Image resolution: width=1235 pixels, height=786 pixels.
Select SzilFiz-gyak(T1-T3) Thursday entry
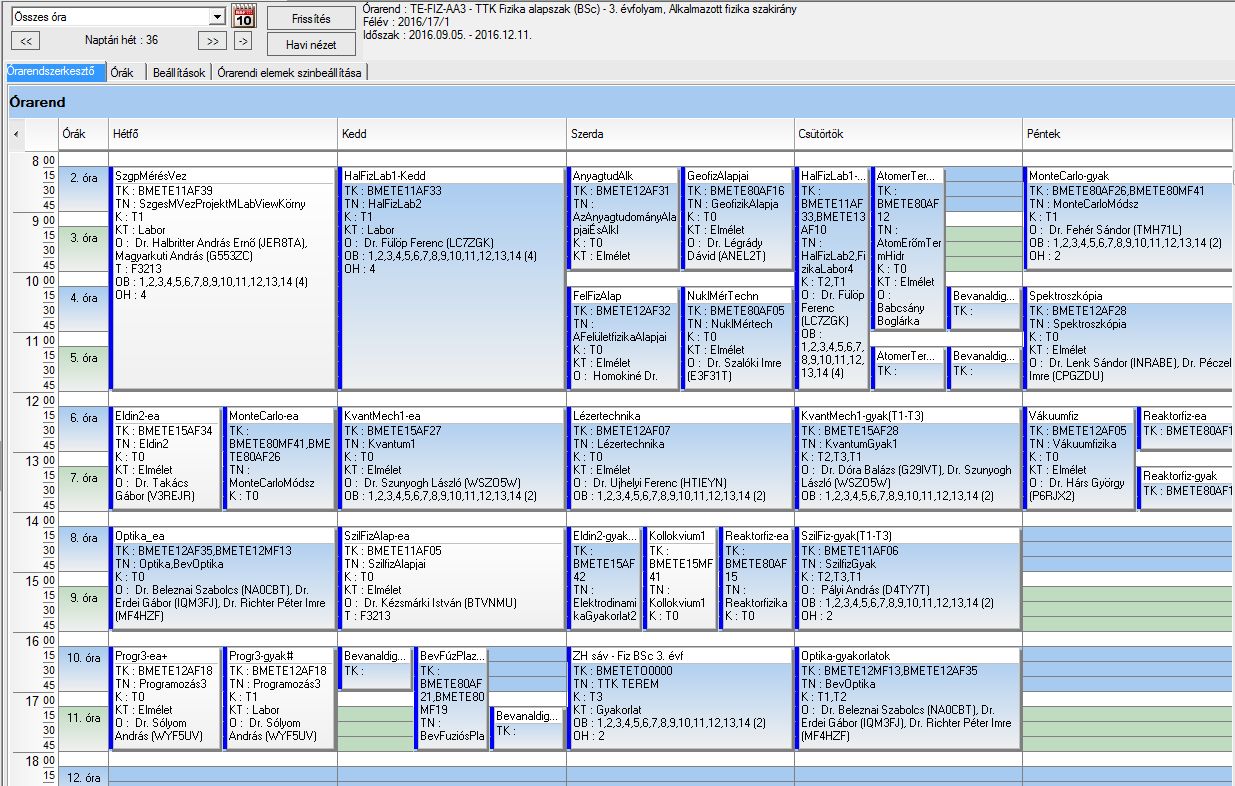(908, 579)
